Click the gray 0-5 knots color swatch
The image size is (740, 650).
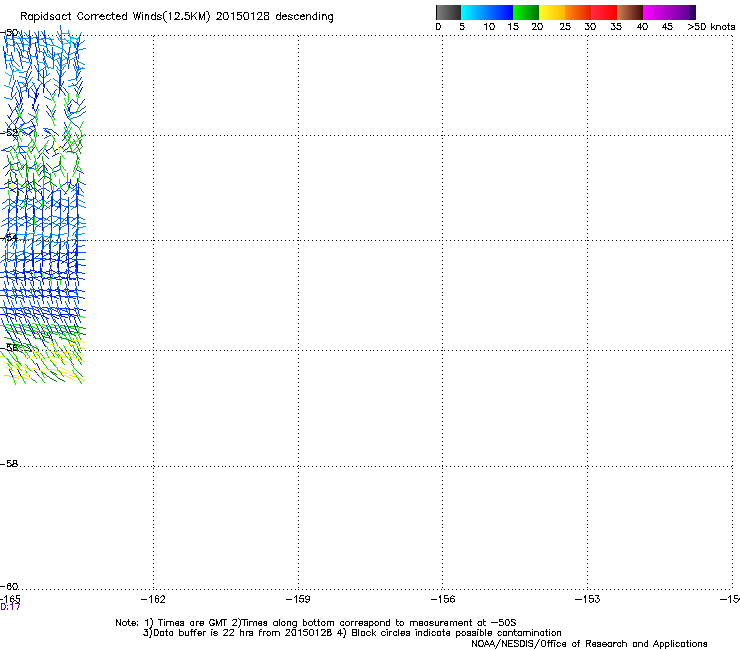[x=448, y=12]
